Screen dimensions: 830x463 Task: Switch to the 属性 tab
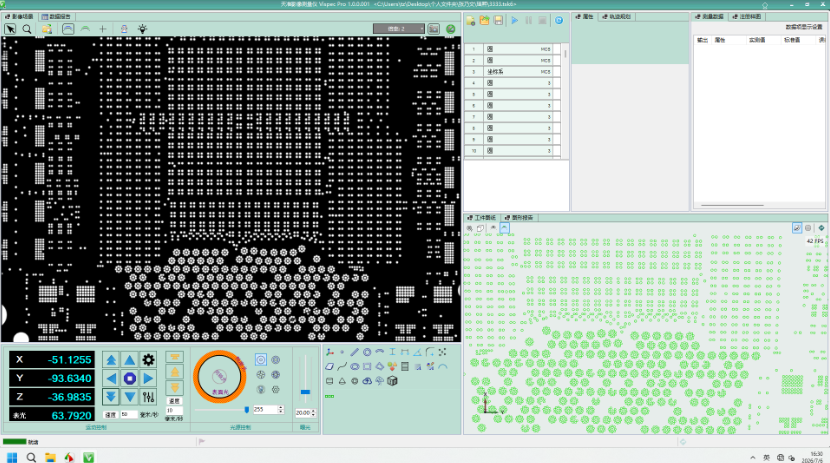click(584, 17)
